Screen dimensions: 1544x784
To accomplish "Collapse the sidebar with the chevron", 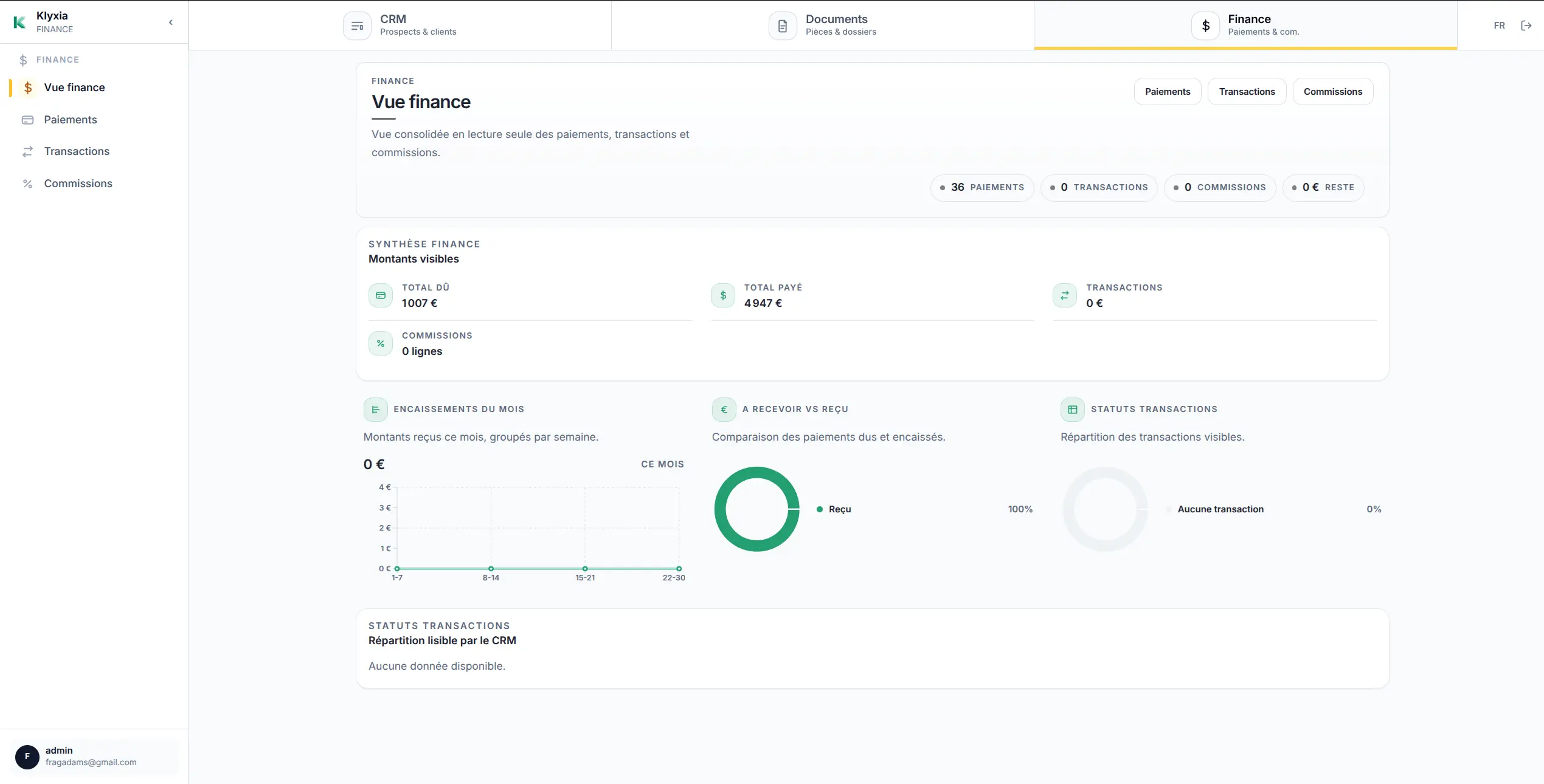I will 171,22.
